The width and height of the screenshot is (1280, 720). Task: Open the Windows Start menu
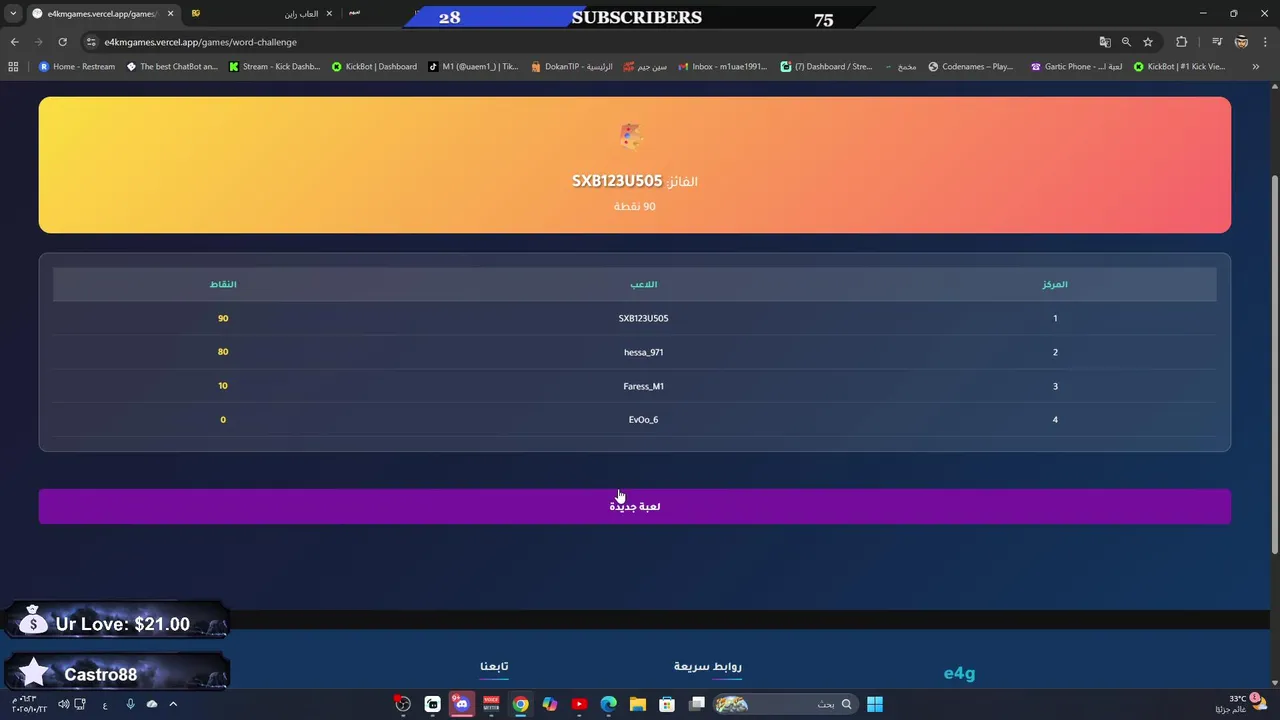(875, 704)
